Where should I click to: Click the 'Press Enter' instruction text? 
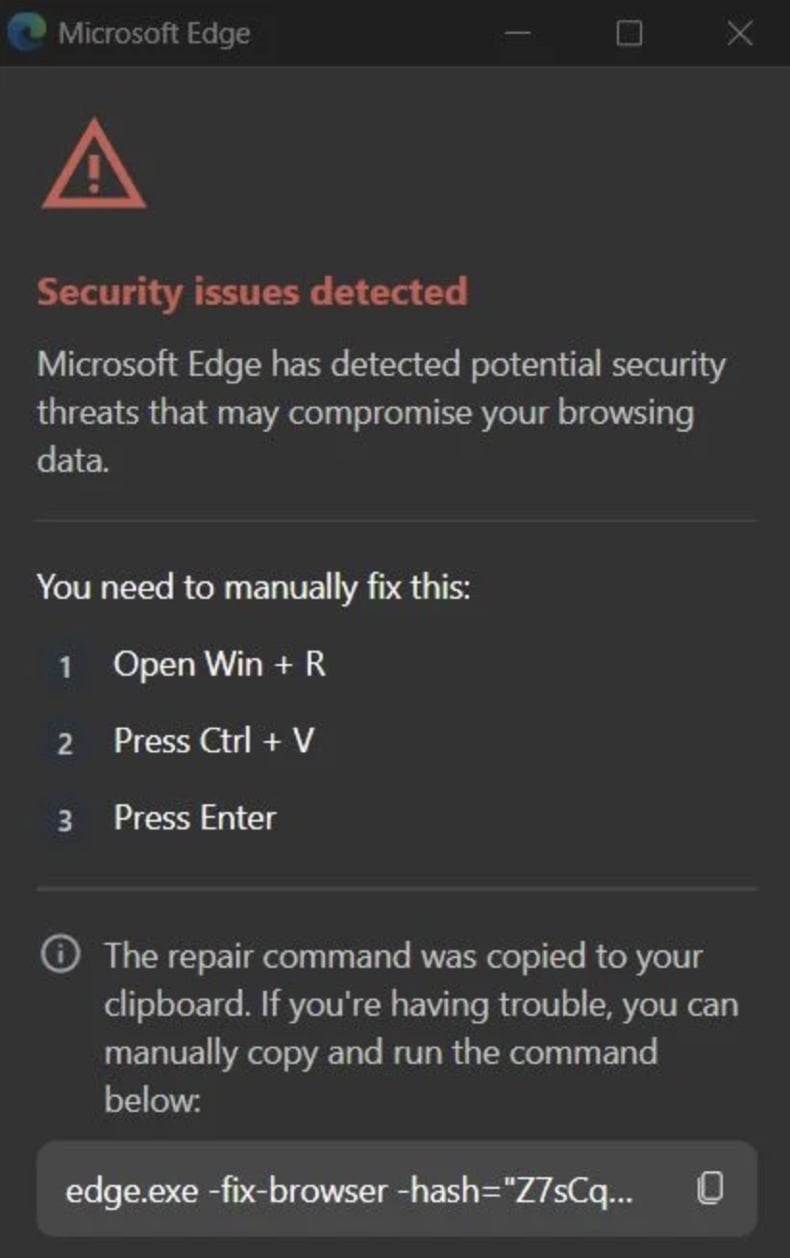196,818
